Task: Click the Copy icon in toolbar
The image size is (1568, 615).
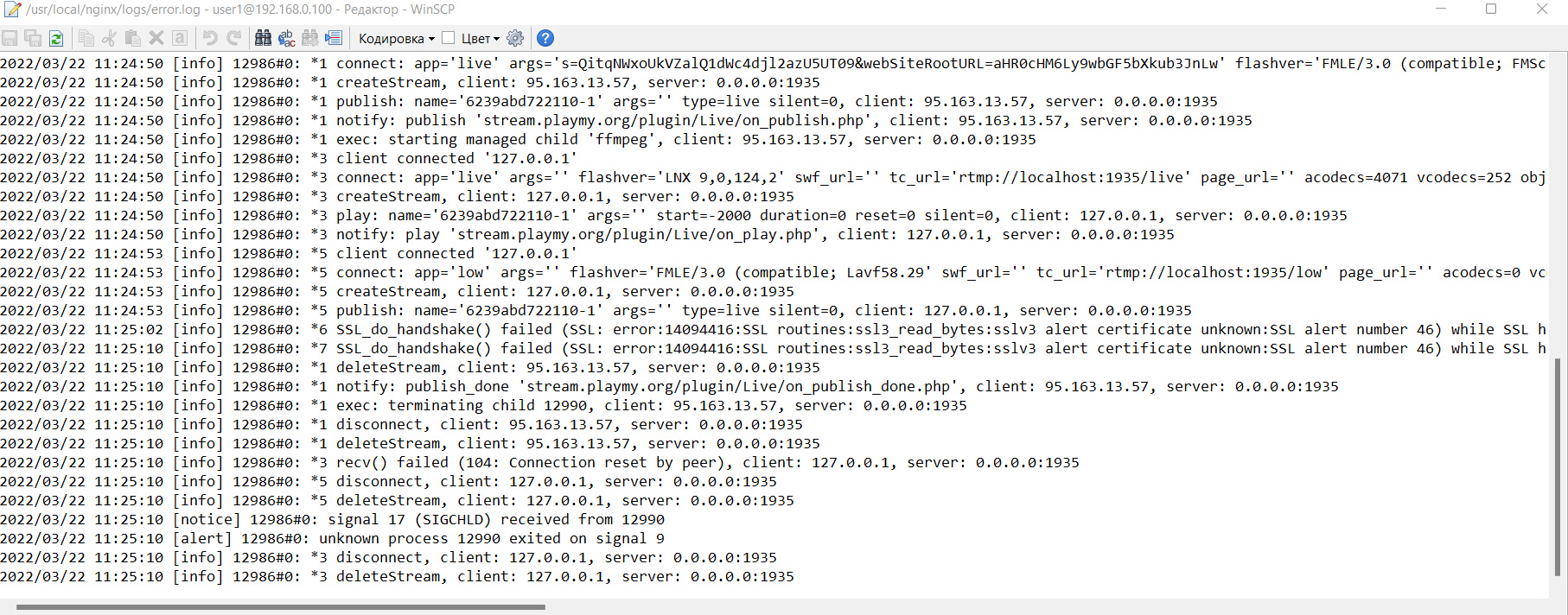Action: (86, 38)
